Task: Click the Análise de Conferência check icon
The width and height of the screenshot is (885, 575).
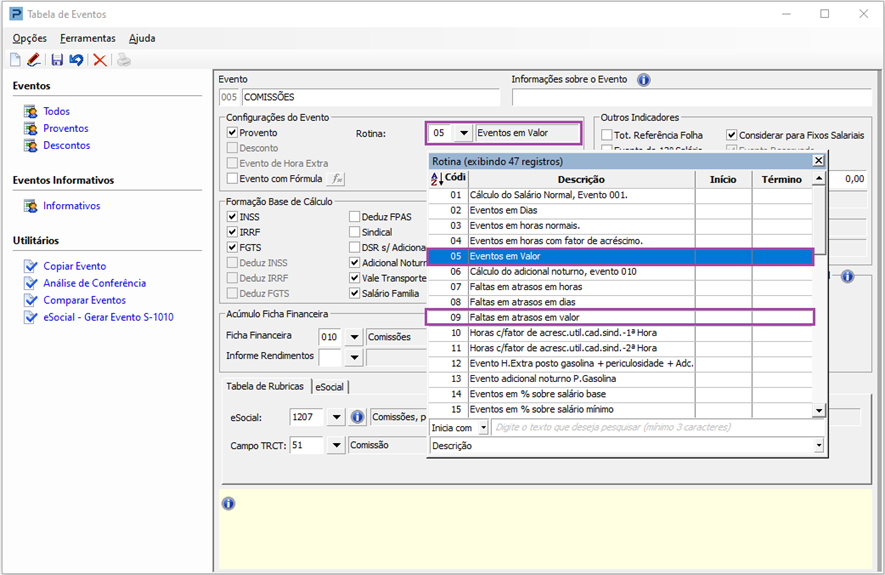Action: pyautogui.click(x=30, y=283)
